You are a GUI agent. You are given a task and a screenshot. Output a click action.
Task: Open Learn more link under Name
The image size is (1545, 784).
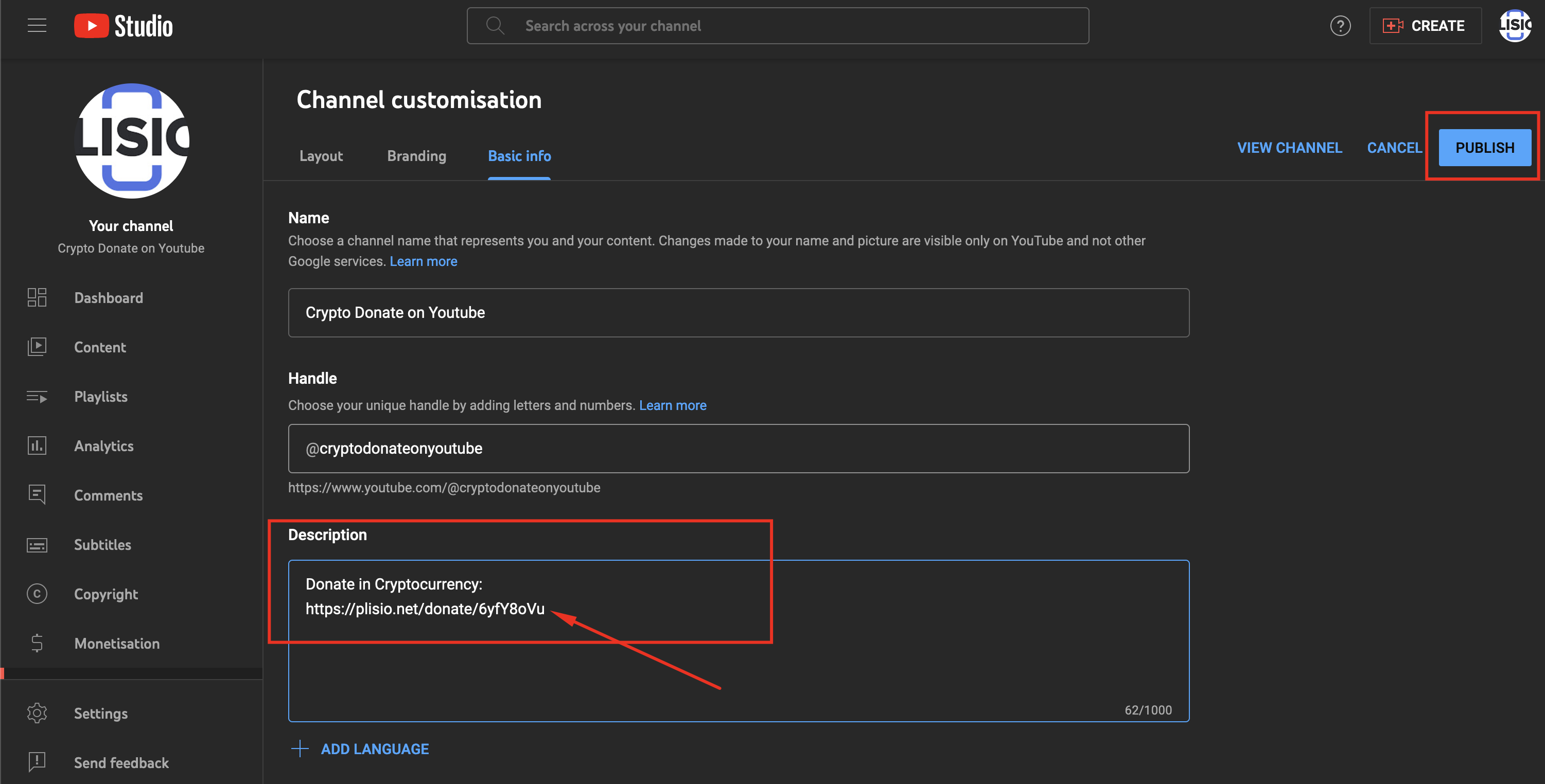coord(423,261)
